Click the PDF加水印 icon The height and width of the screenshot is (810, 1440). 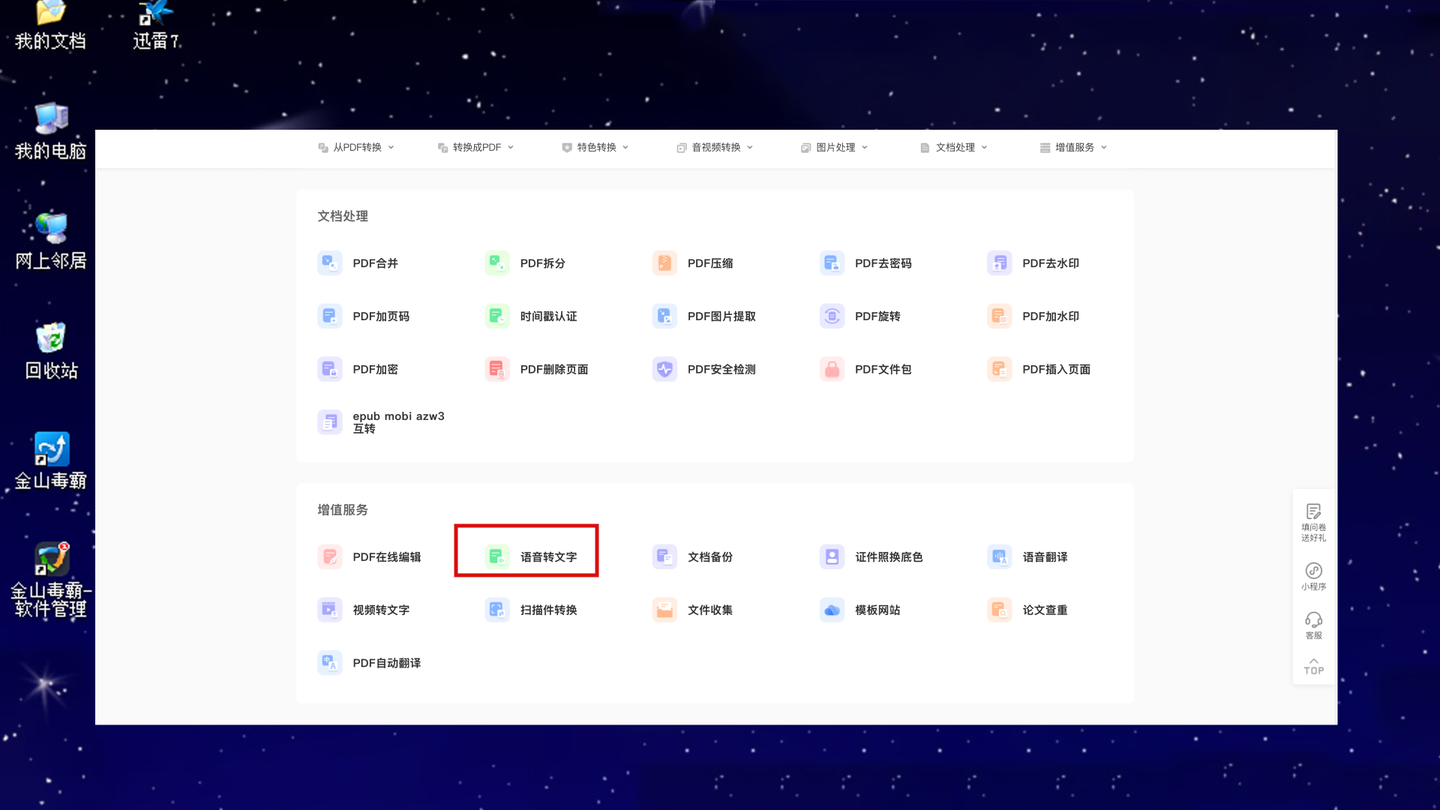click(x=1000, y=316)
